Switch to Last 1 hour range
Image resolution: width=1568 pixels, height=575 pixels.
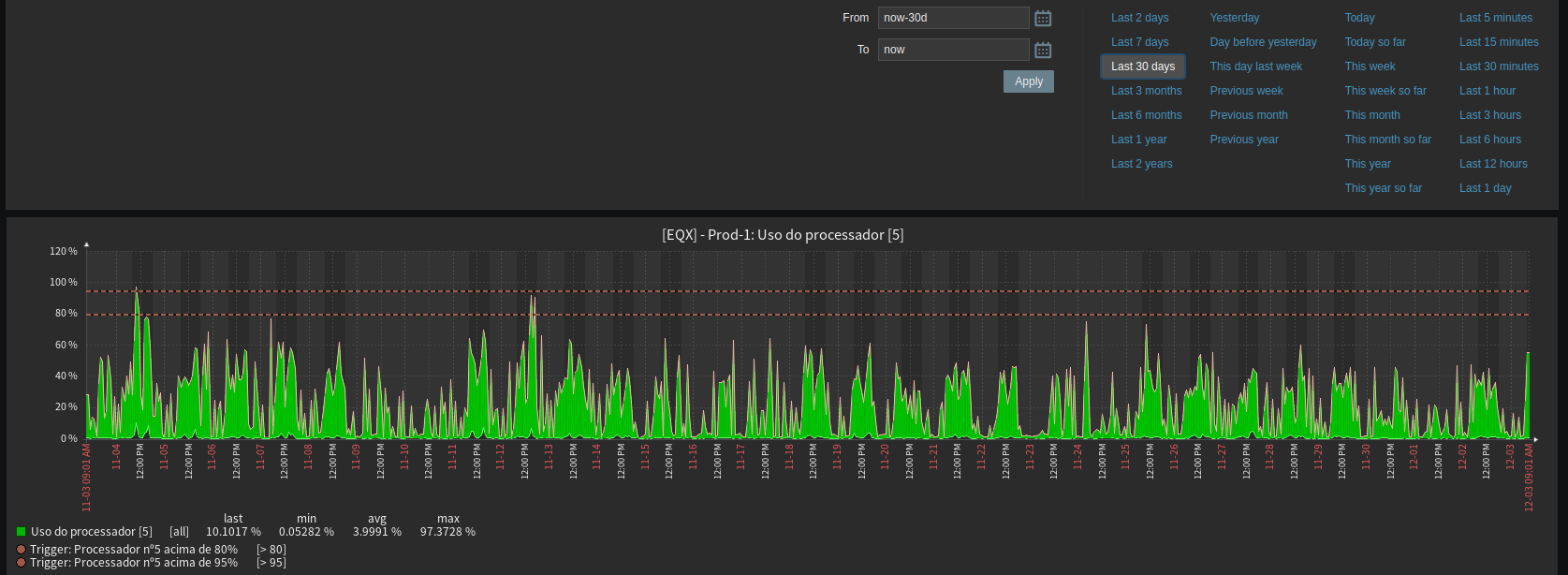1487,91
